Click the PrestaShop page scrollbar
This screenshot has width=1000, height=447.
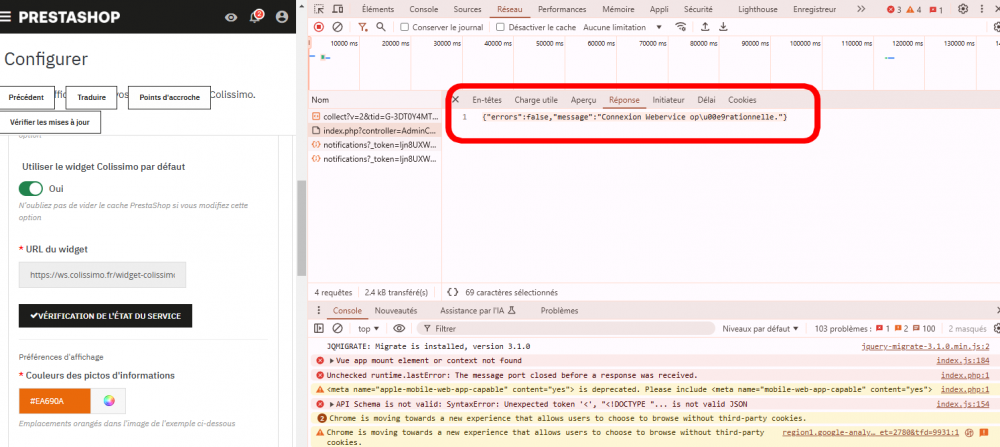302,228
